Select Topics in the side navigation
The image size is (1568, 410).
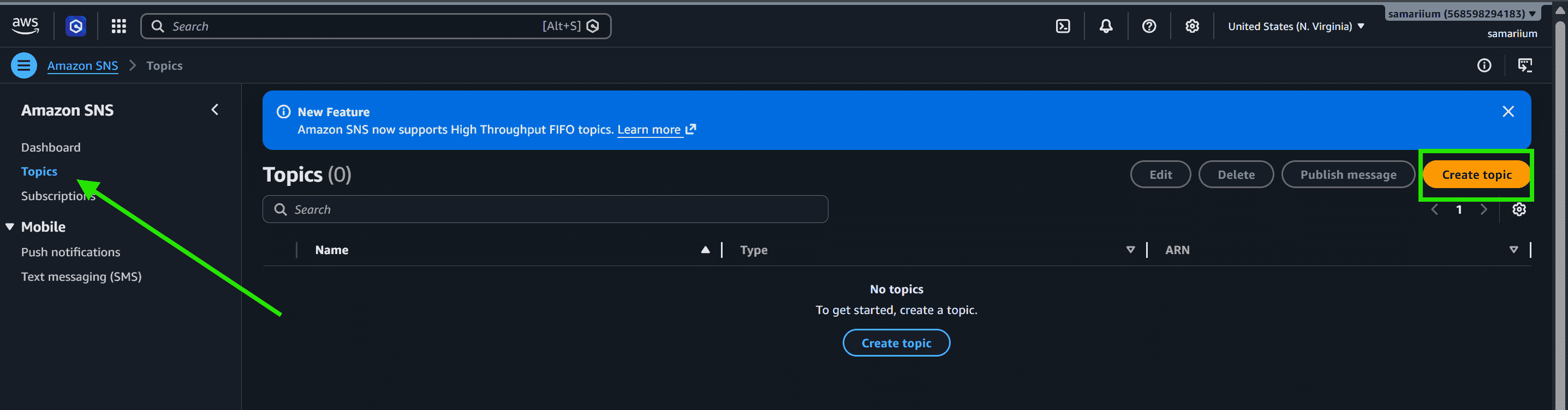(39, 172)
